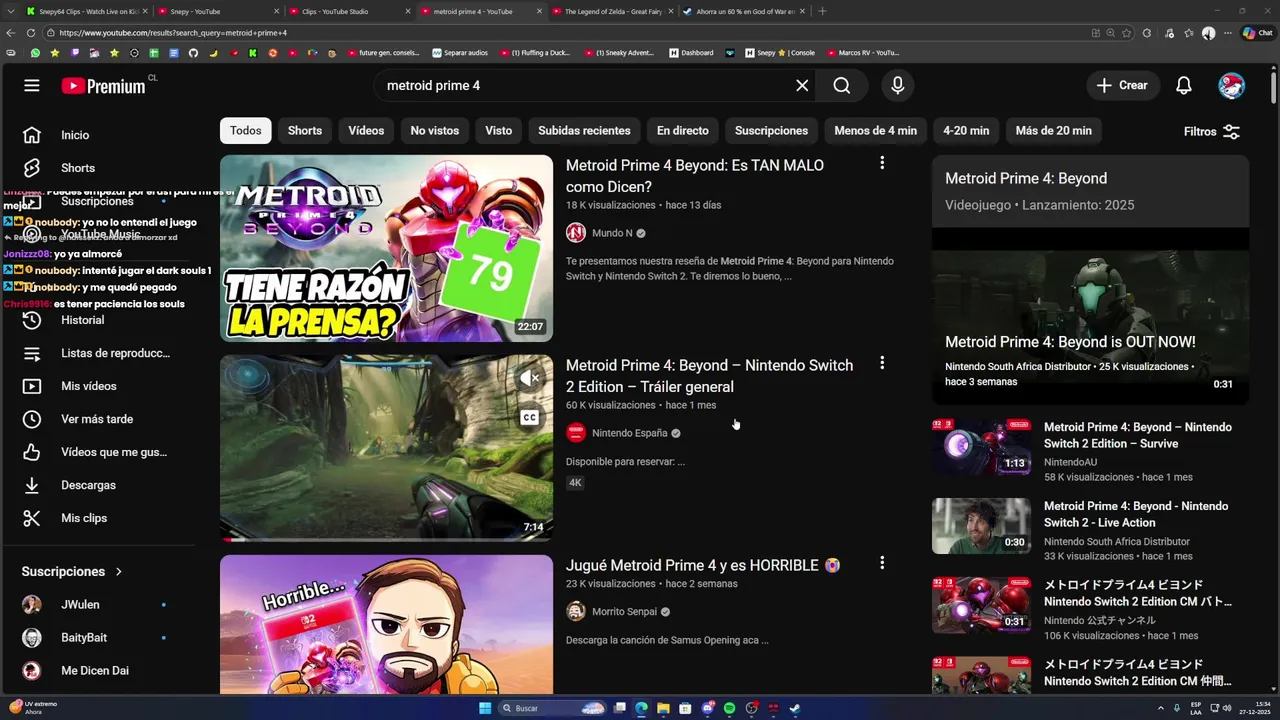This screenshot has height=720, width=1280.
Task: Open the Mundo N channel link
Action: (x=612, y=233)
